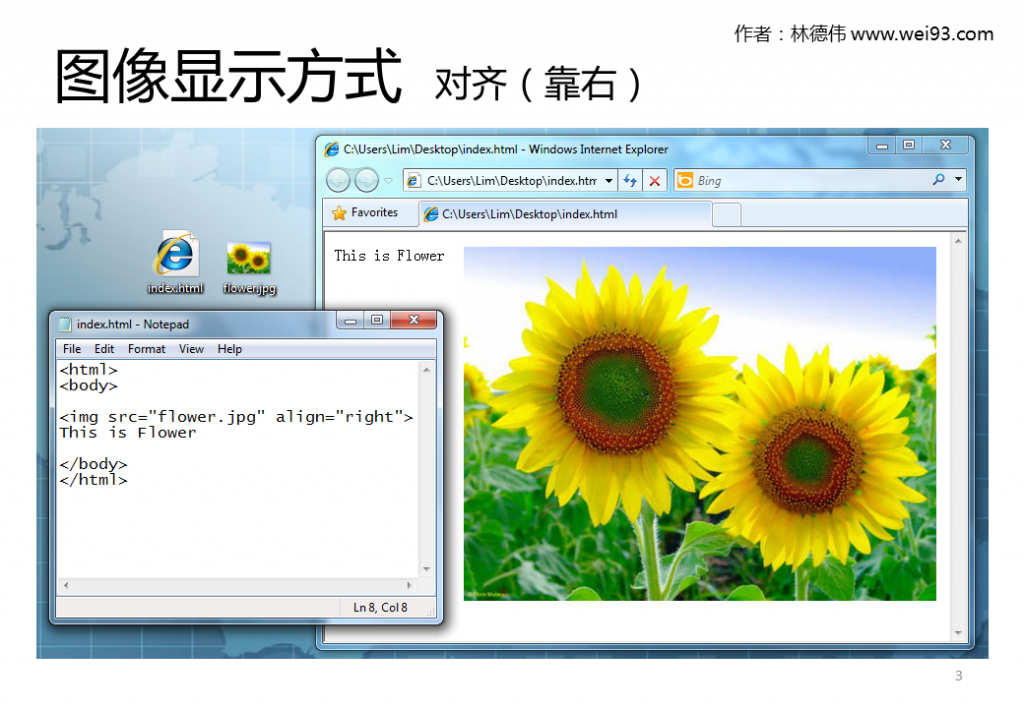Open the index.html desktop icon
Image resolution: width=1024 pixels, height=708 pixels.
[175, 262]
